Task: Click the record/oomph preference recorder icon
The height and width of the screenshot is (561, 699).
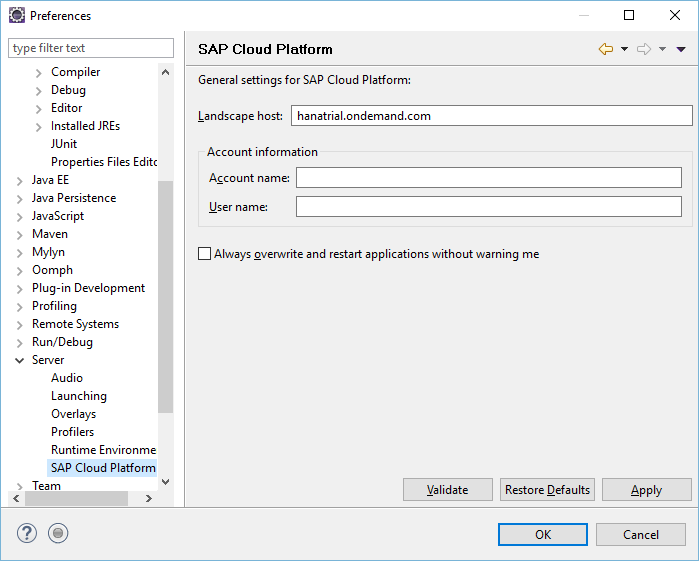Action: pyautogui.click(x=58, y=533)
